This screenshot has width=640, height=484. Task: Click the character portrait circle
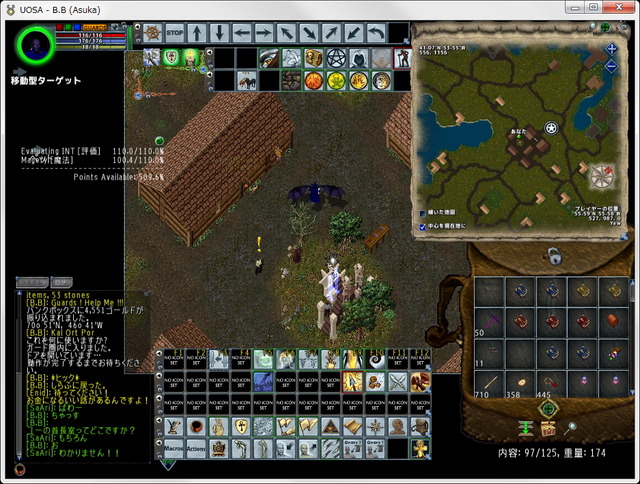click(x=36, y=45)
